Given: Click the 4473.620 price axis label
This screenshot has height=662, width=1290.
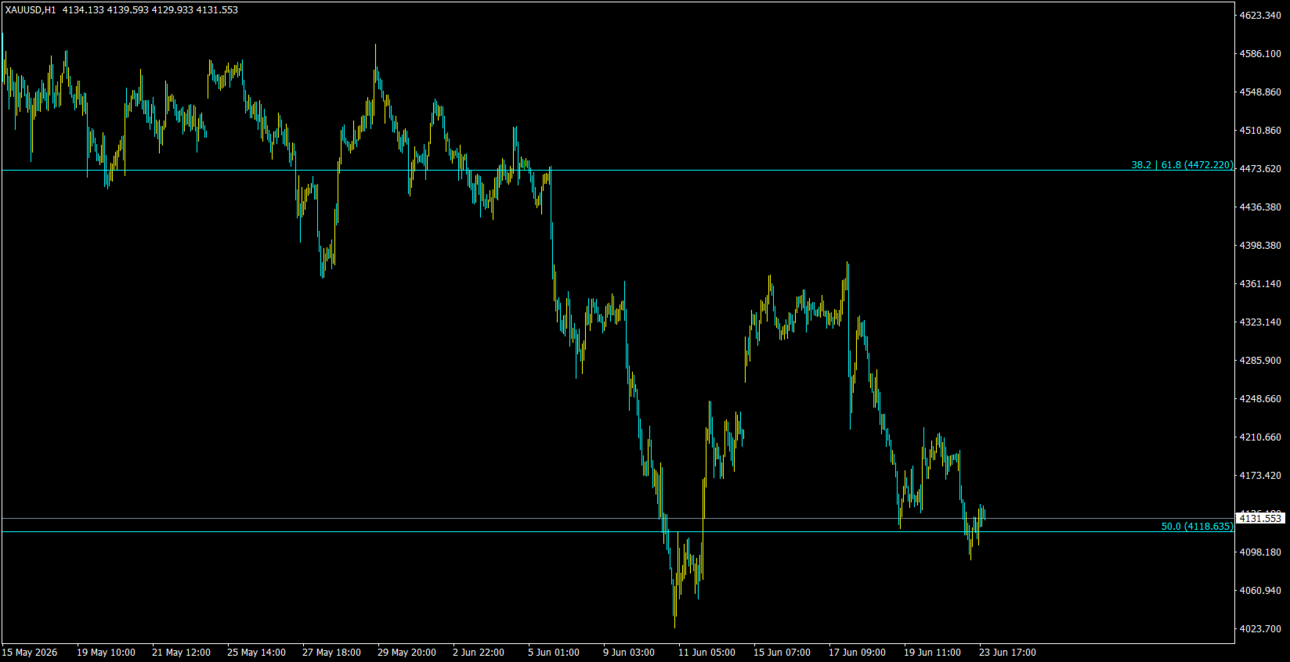Looking at the screenshot, I should coord(1260,169).
